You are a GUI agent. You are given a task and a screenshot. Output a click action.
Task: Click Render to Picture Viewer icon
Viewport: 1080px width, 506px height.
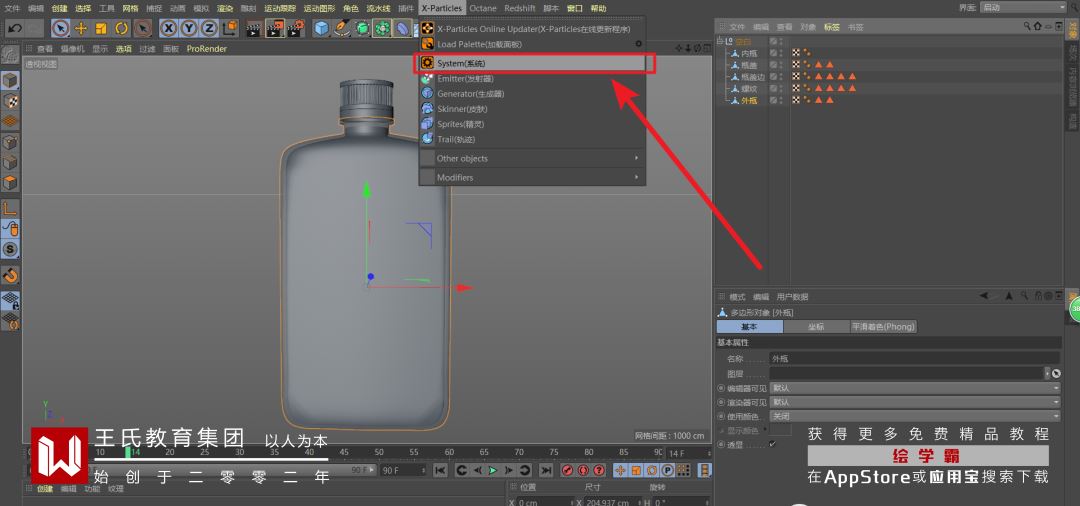pos(275,28)
